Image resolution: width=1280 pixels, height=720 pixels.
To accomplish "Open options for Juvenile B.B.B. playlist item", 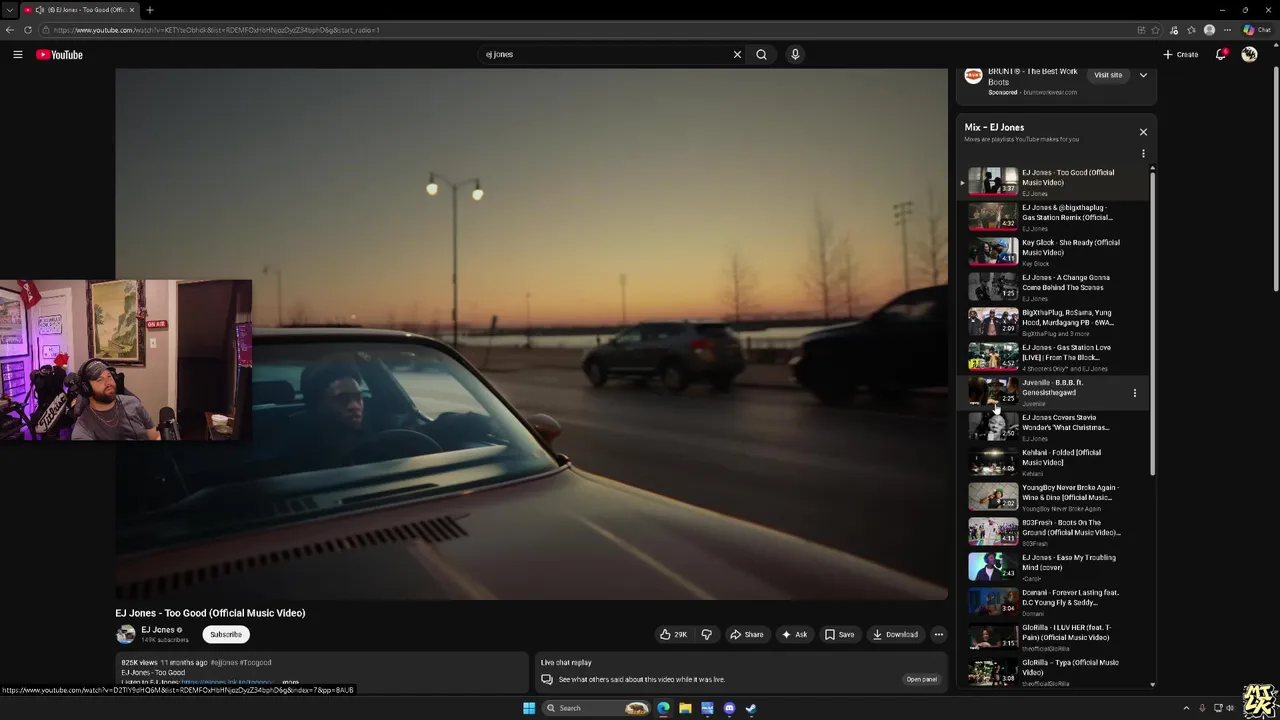I will click(1134, 393).
